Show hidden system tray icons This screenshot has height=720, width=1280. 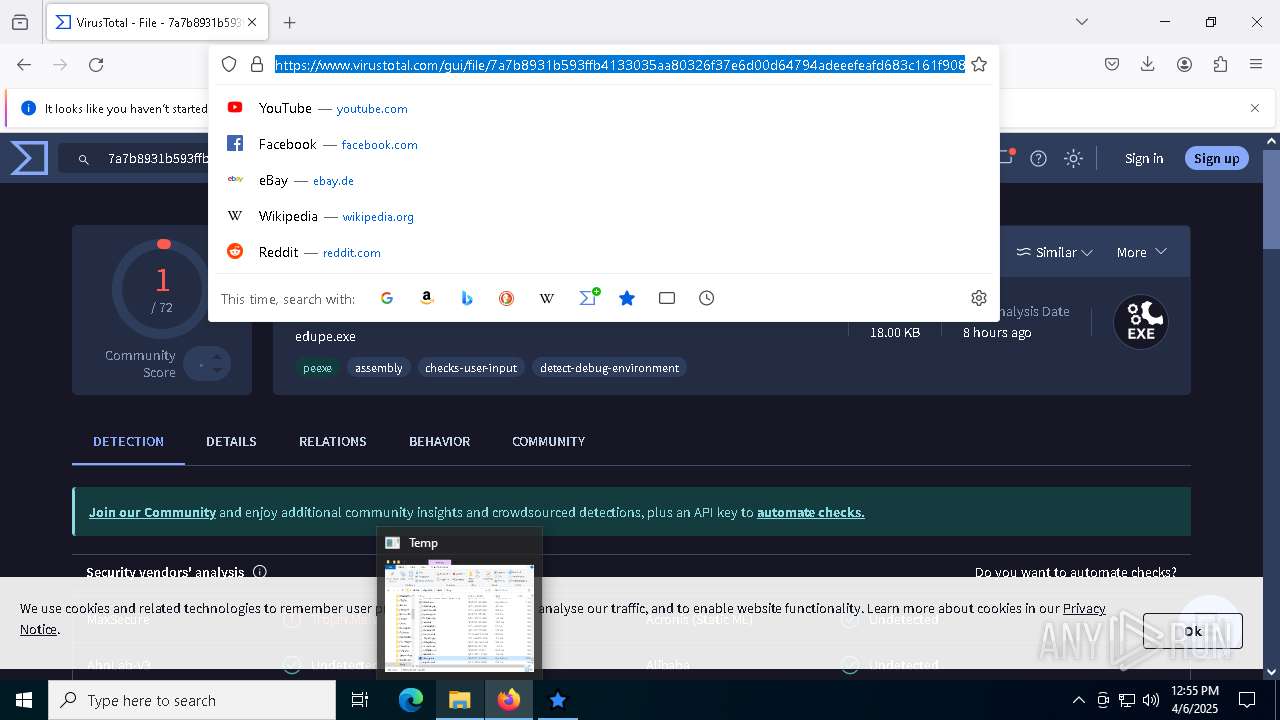point(1078,700)
